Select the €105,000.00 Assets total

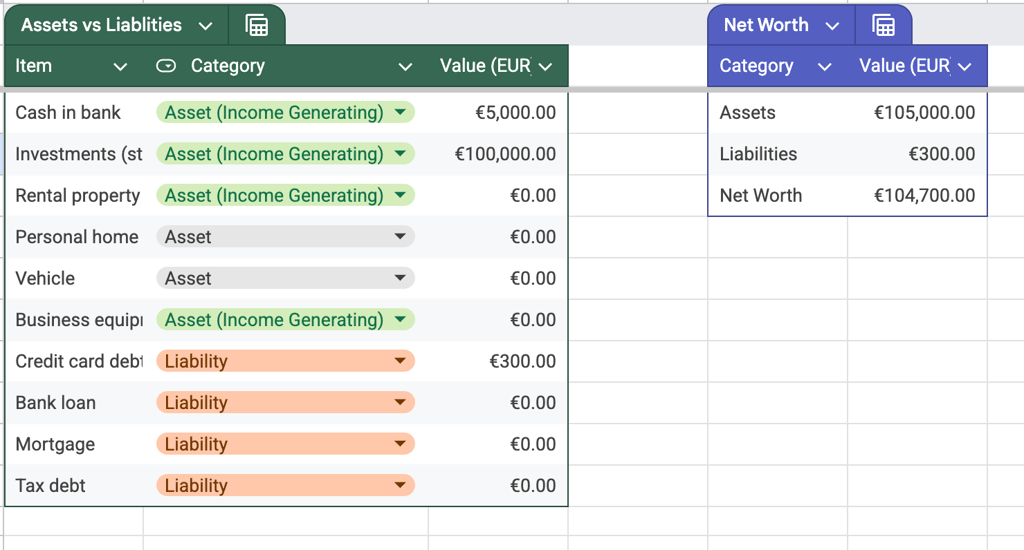pyautogui.click(x=918, y=112)
